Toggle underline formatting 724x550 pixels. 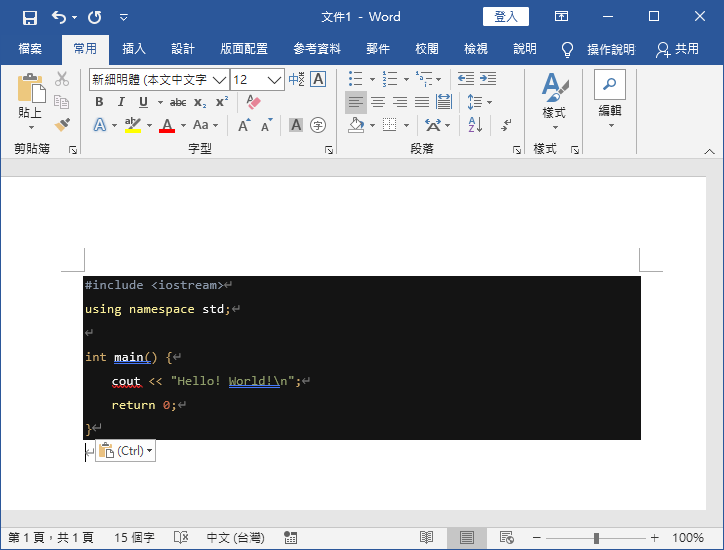pos(144,102)
